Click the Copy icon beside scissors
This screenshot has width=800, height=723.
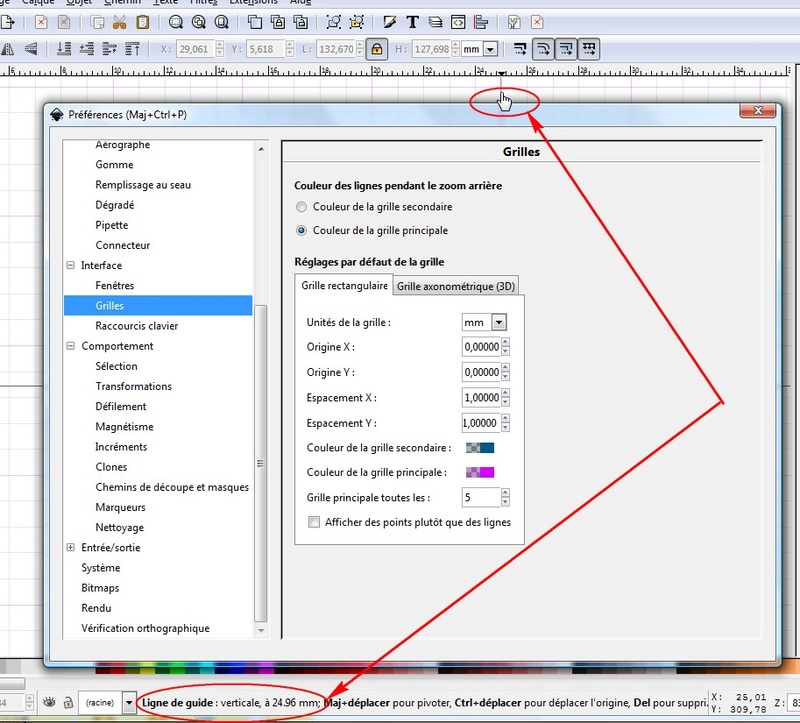(x=97, y=22)
